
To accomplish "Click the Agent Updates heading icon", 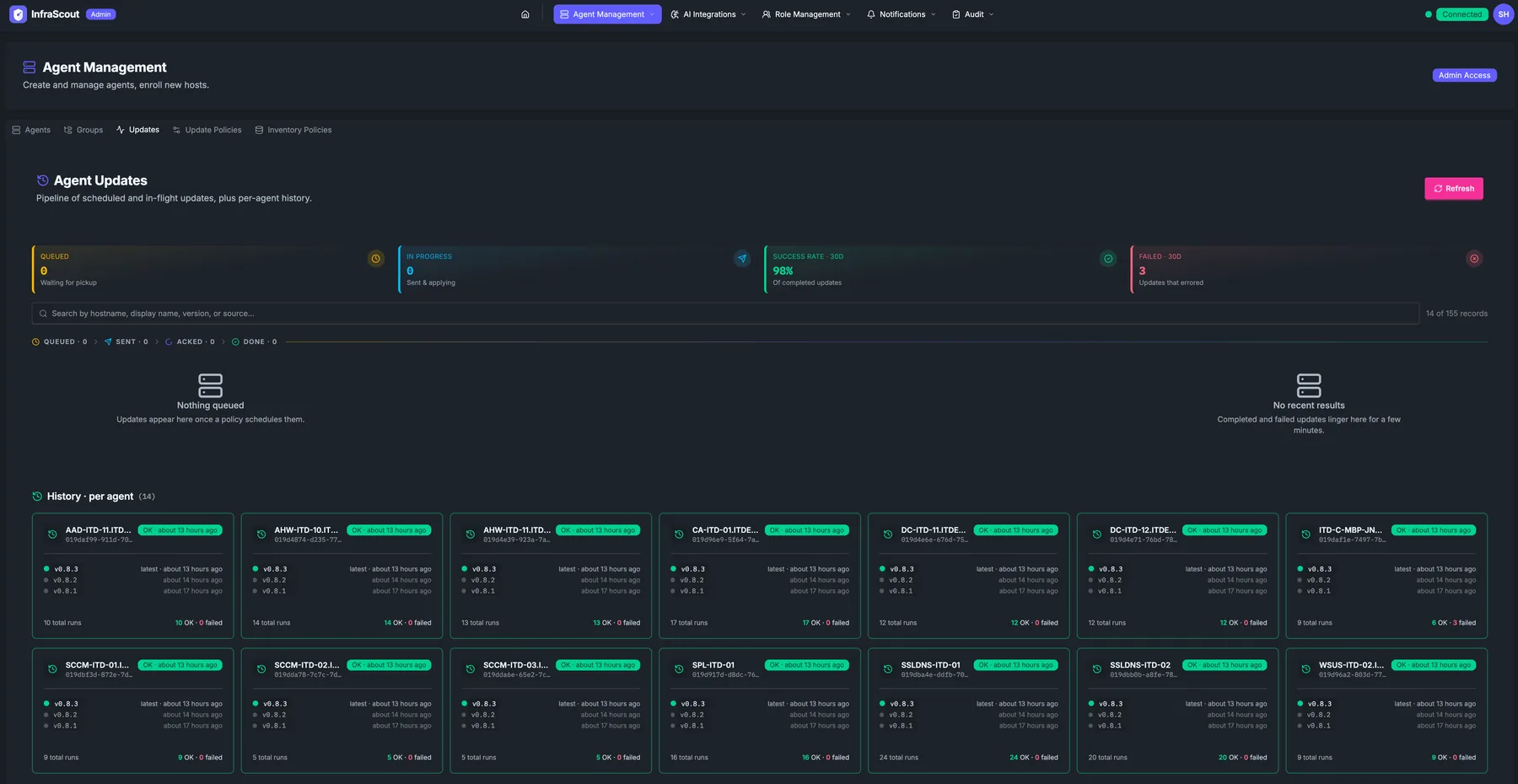I will pyautogui.click(x=42, y=180).
